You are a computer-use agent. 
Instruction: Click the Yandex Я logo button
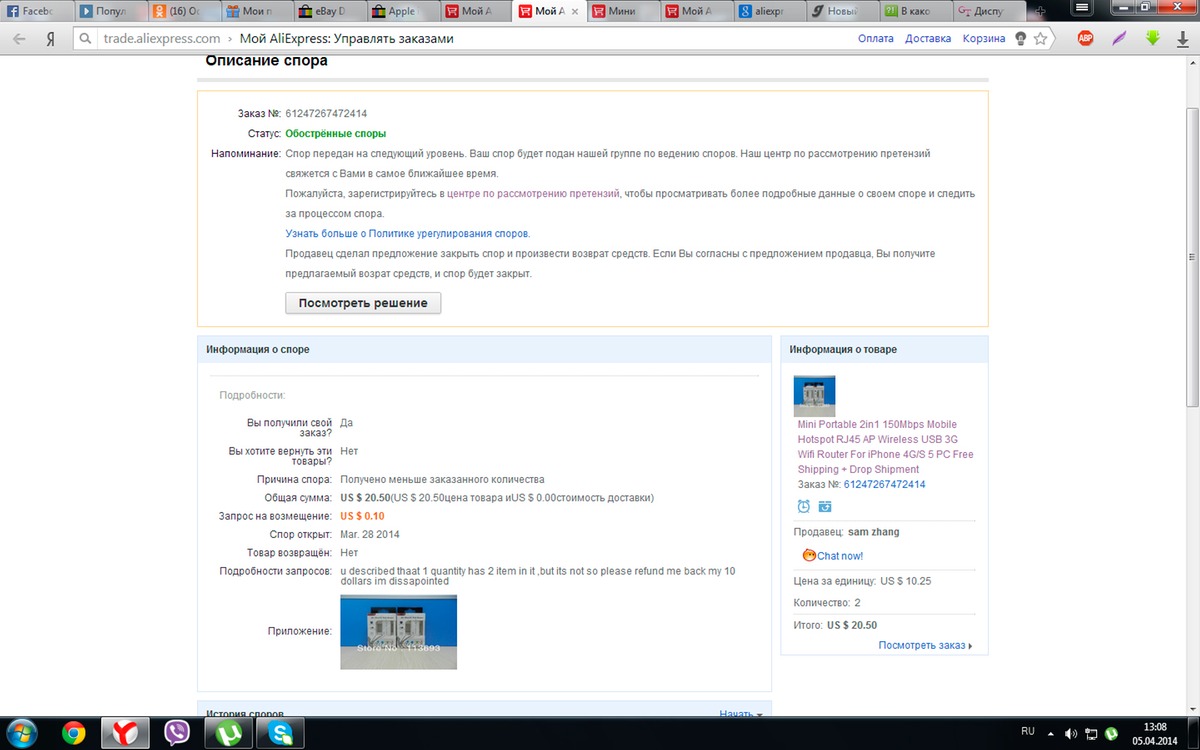[50, 39]
